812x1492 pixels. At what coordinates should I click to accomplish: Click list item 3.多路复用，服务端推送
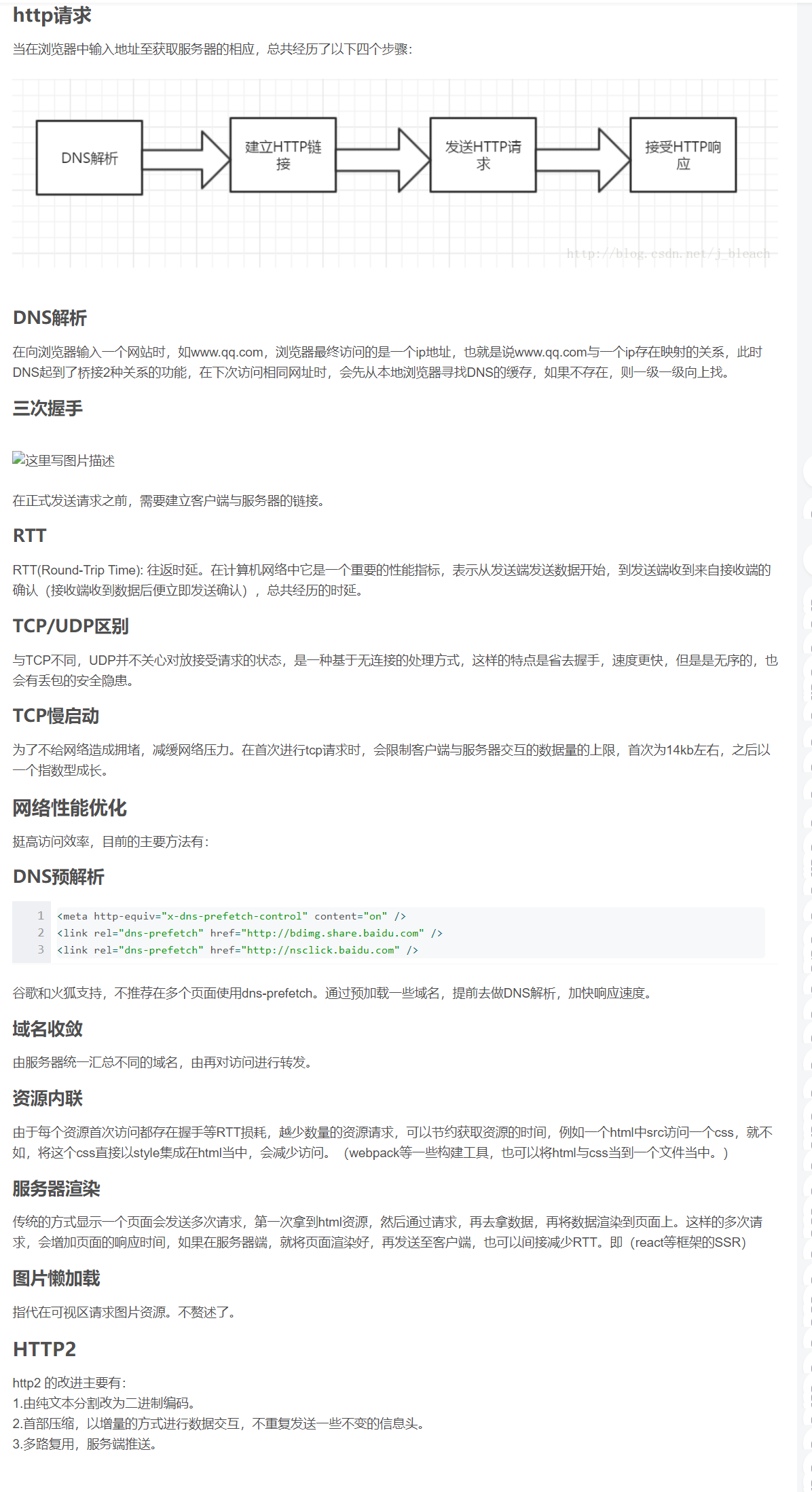click(86, 1444)
